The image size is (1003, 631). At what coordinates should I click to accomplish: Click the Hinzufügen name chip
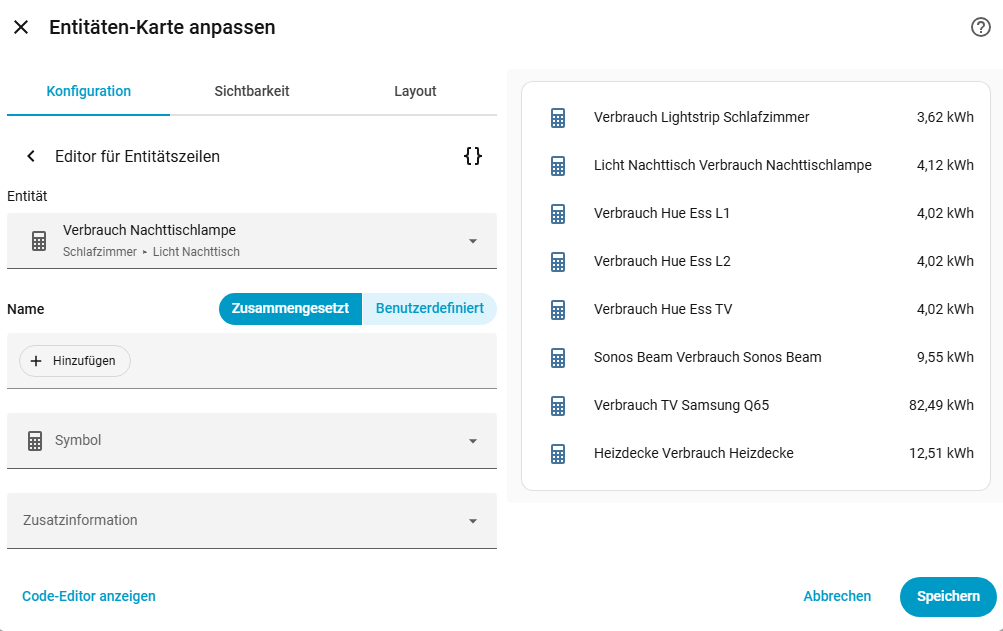coord(75,361)
